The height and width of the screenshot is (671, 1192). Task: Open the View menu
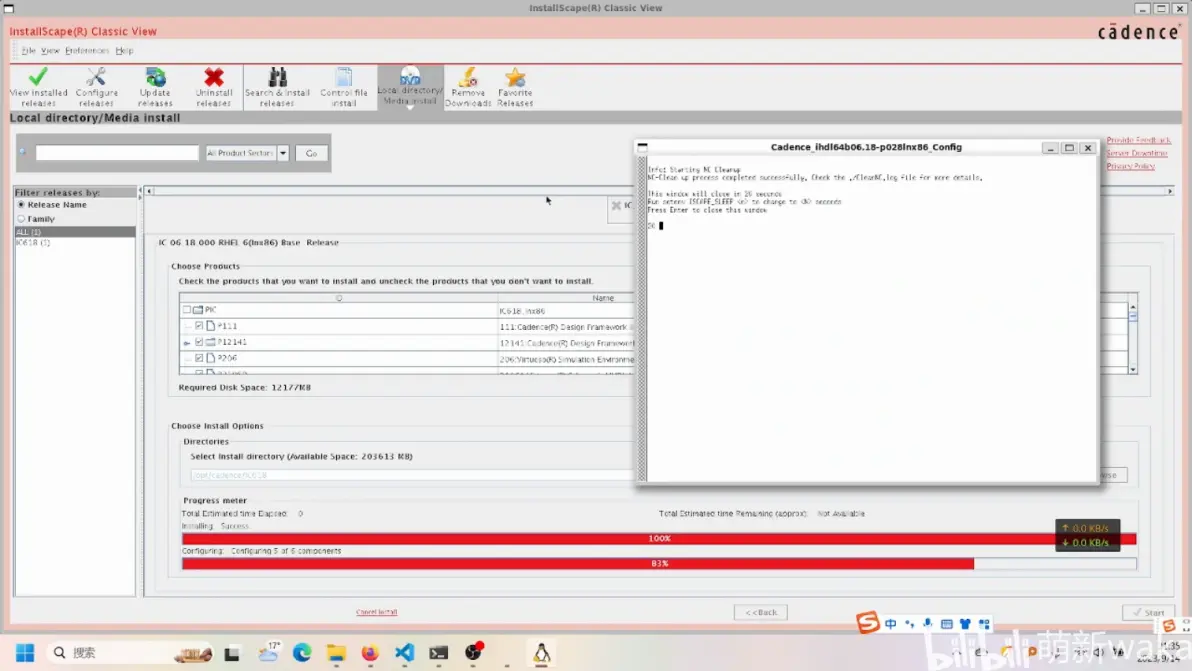pyautogui.click(x=50, y=51)
